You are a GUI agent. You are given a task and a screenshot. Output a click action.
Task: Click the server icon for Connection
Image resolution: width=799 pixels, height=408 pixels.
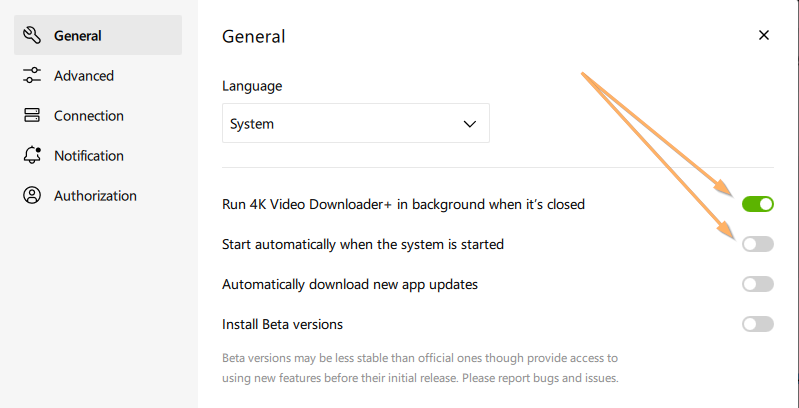[x=33, y=116]
